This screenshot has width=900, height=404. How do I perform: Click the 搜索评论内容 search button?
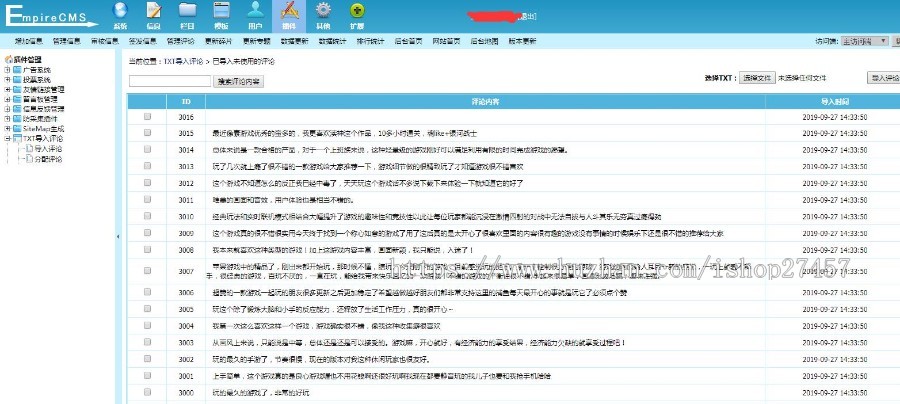pos(239,81)
